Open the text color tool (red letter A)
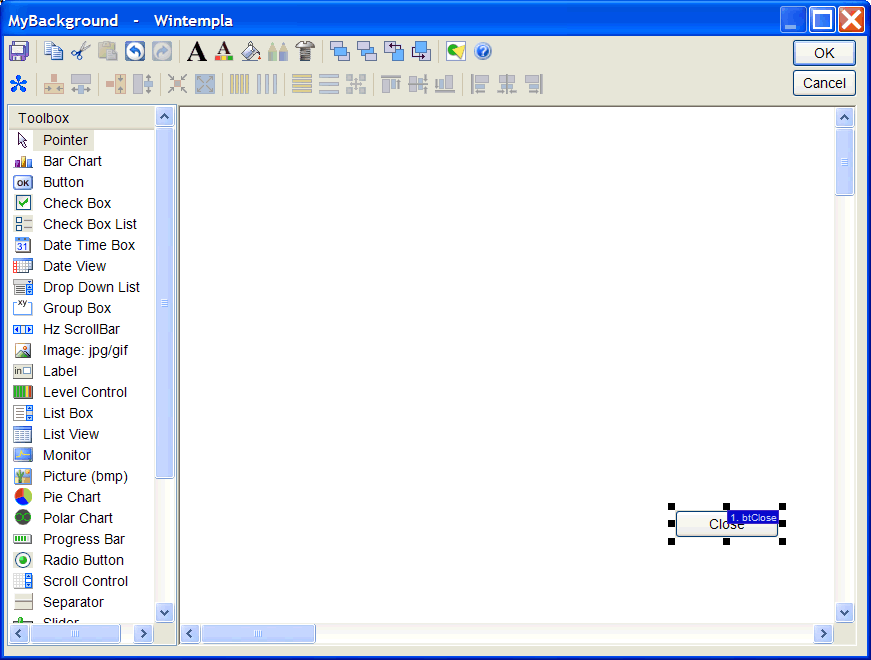The height and width of the screenshot is (660, 871). (224, 51)
